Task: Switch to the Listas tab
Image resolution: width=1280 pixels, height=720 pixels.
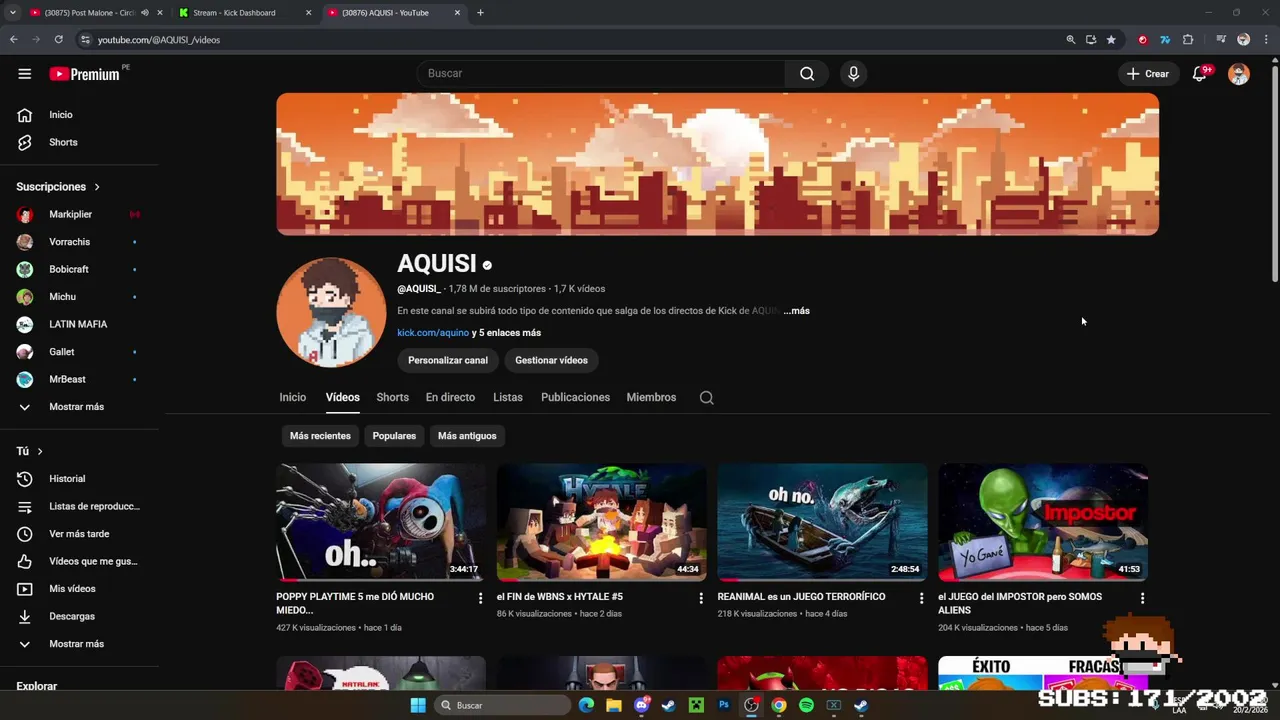Action: click(508, 397)
